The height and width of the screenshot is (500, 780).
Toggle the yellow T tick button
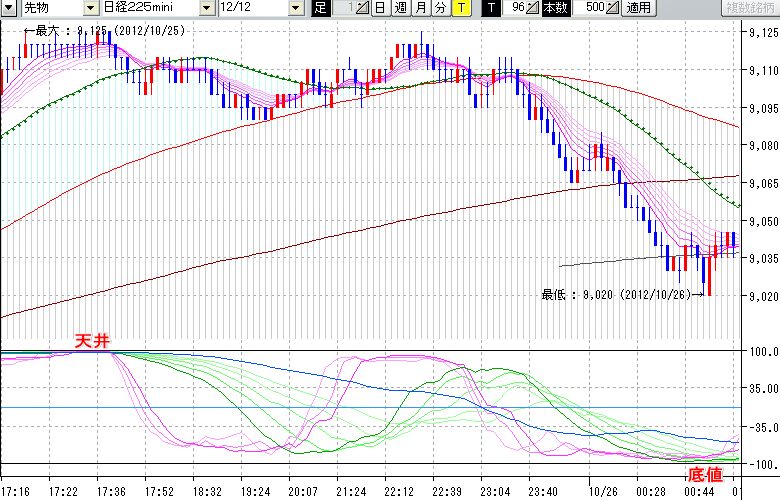tap(460, 8)
